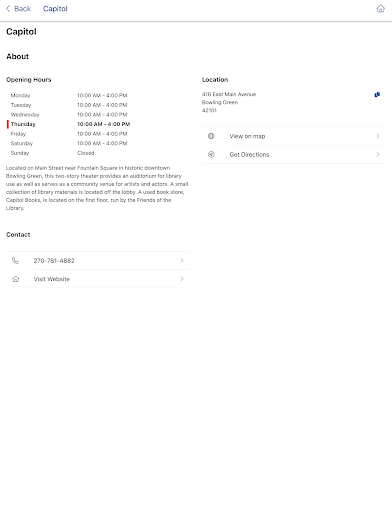Screen dimensions: 392x512
Task: Click the compass icon beside Get Directions
Action: (x=211, y=154)
